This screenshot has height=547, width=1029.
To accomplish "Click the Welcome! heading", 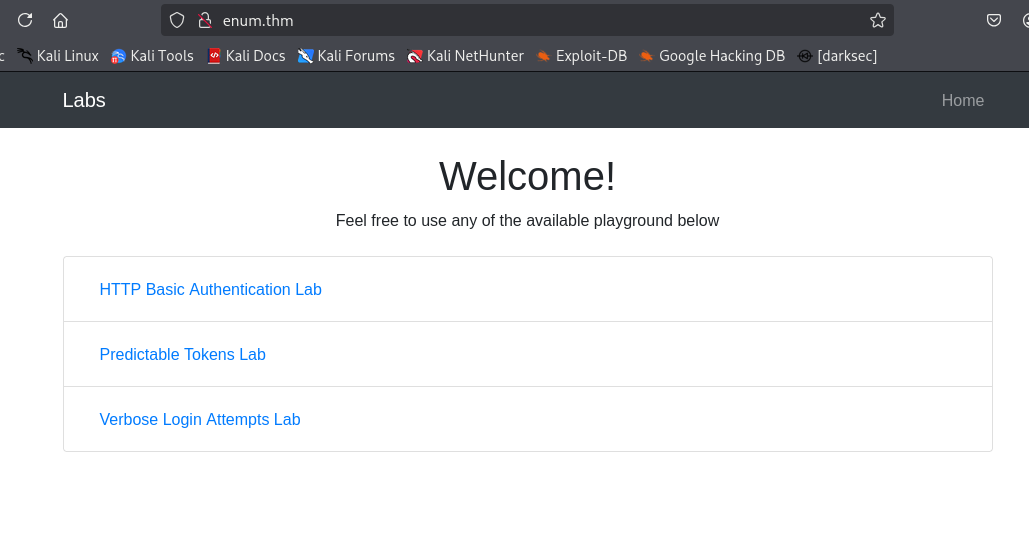I will click(528, 176).
